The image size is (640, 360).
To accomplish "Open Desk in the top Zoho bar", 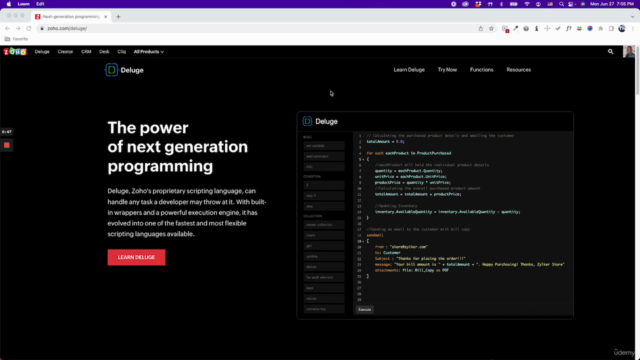I will 104,52.
